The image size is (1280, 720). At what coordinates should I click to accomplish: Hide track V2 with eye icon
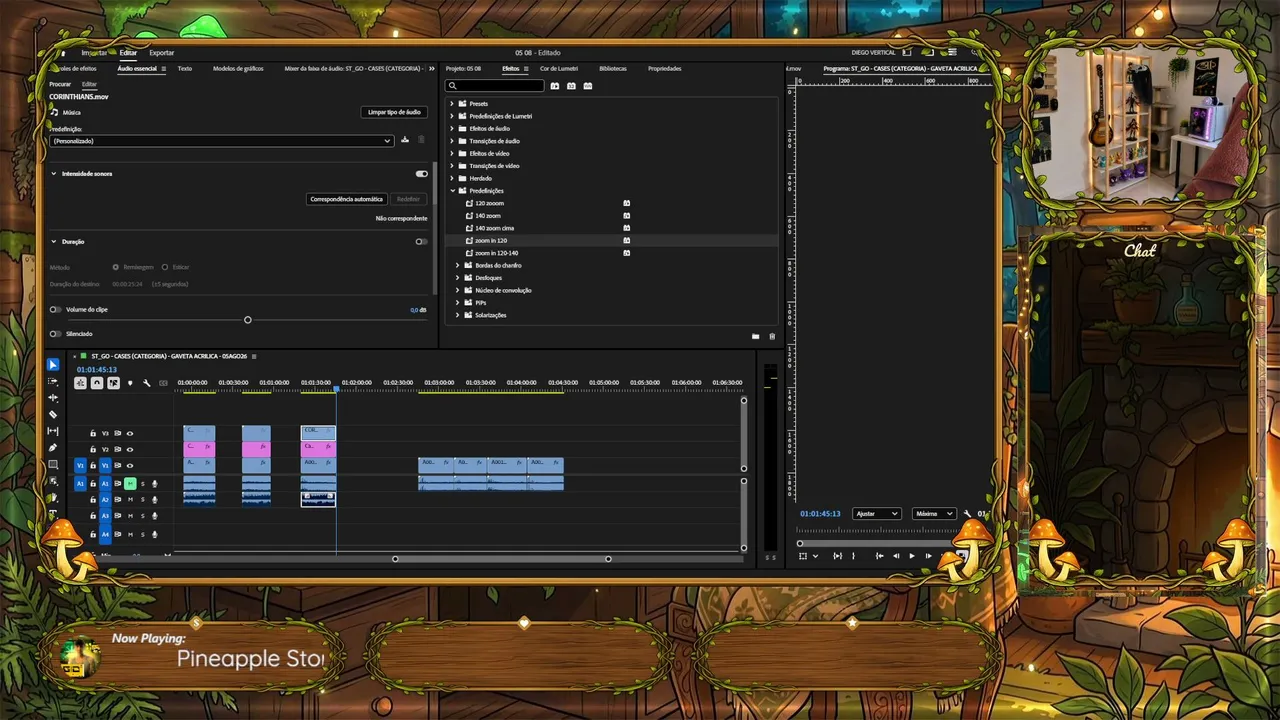click(130, 449)
